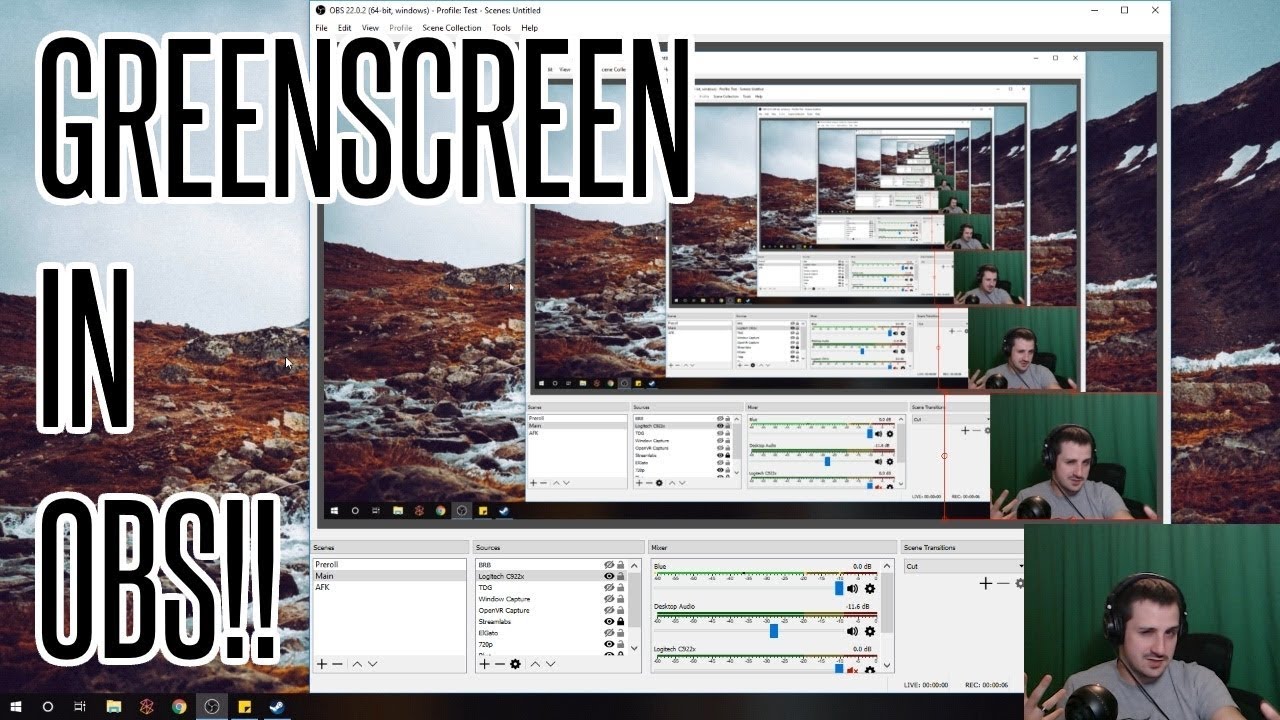1280x720 pixels.
Task: Launch Google Chrome from the taskbar
Action: (x=179, y=707)
